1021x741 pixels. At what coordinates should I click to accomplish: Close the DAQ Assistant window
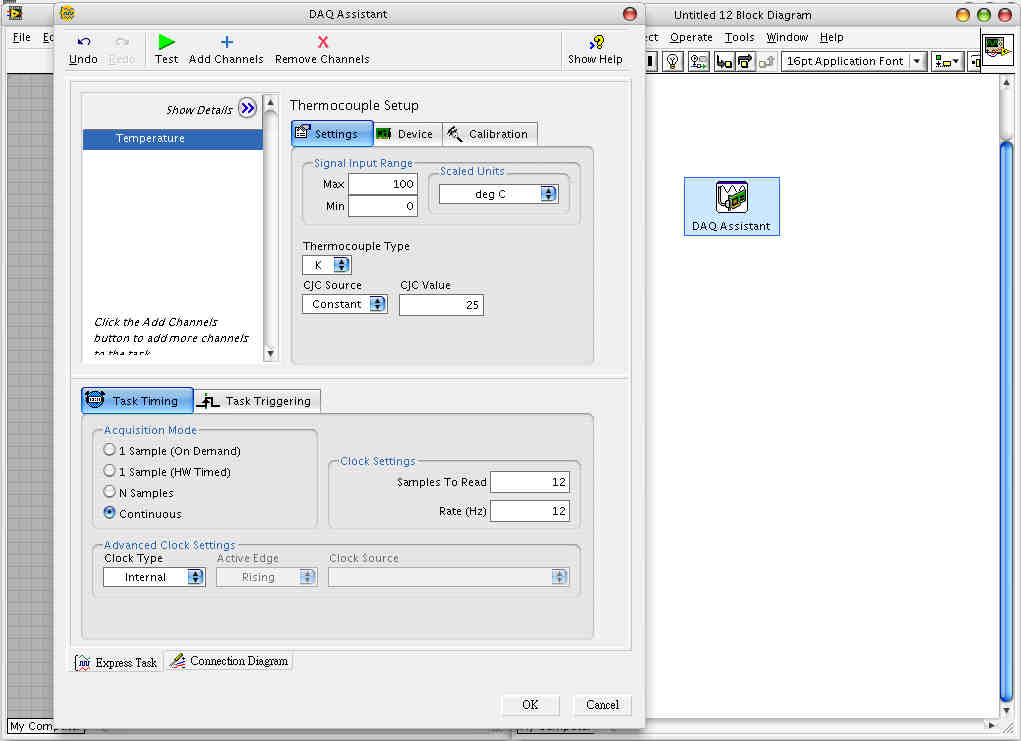(630, 14)
